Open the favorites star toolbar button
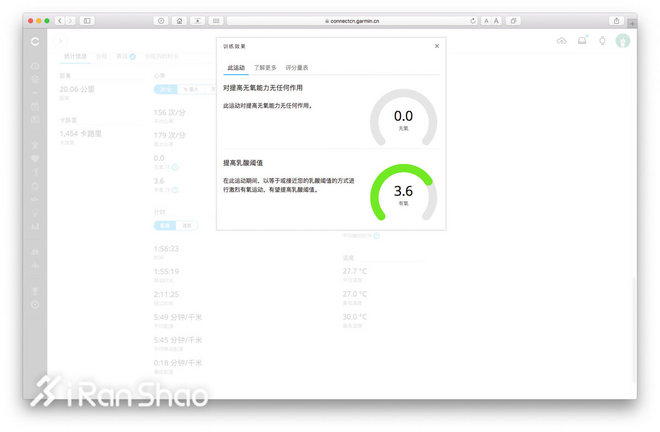 (x=198, y=21)
